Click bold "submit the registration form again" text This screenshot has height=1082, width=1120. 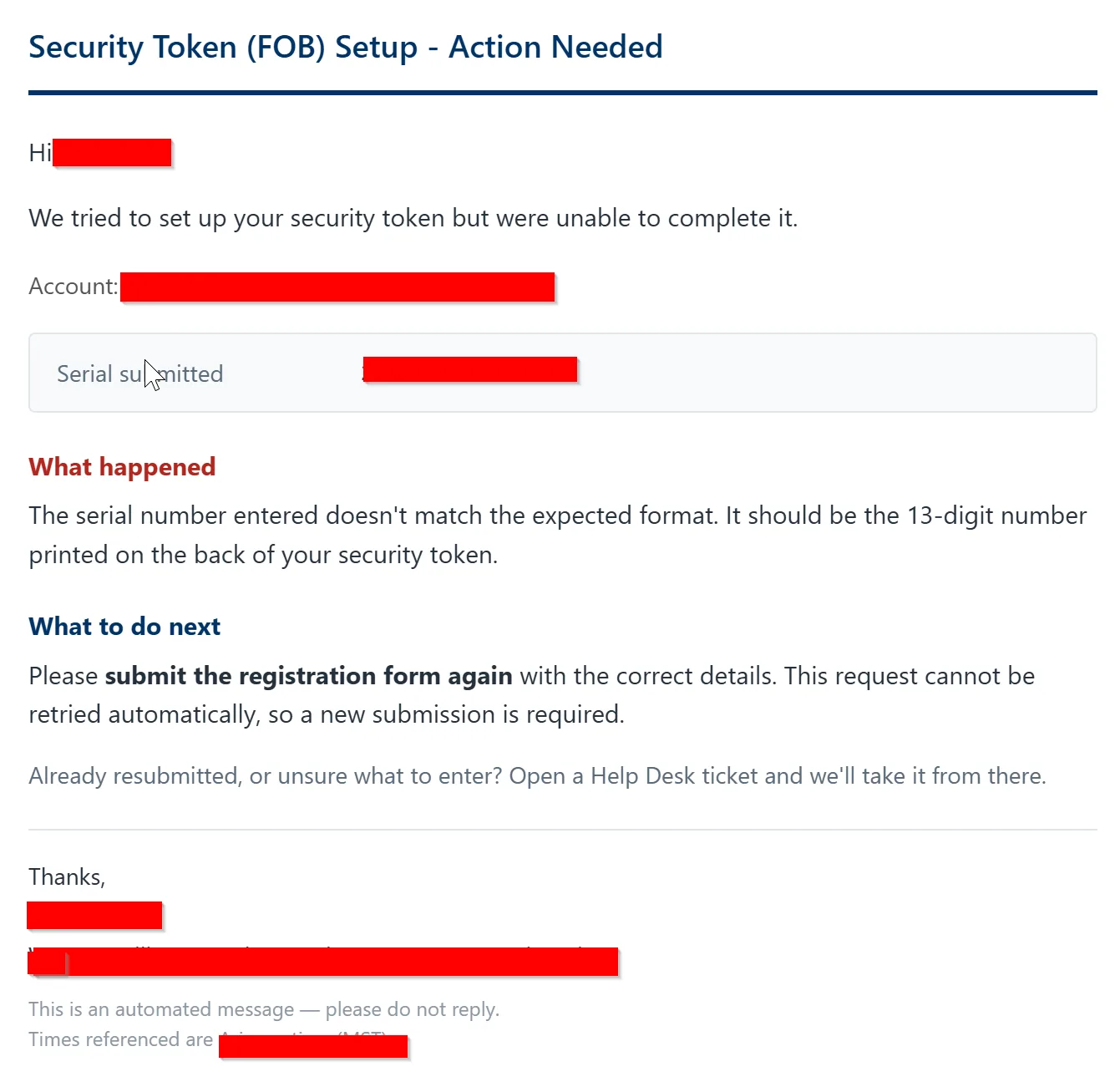point(308,676)
